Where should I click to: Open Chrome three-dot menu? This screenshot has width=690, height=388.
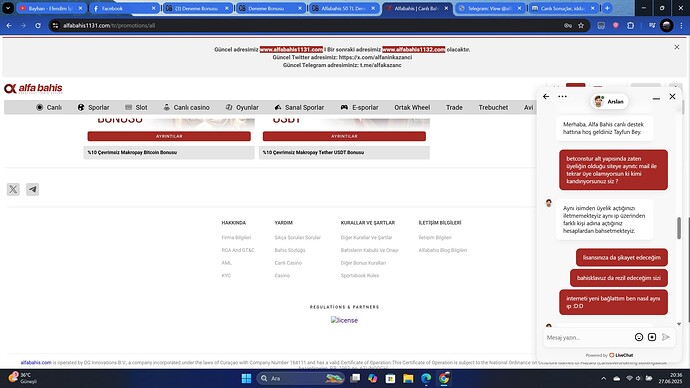681,26
